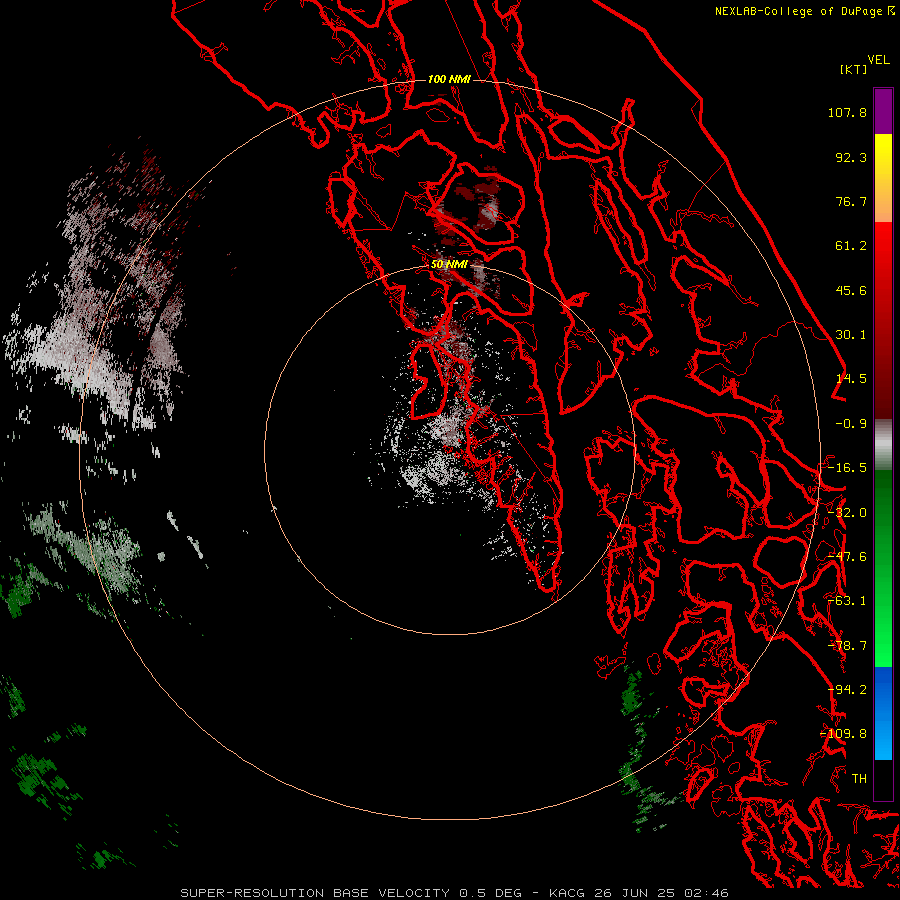Click the 100 NMI range ring label

point(449,79)
